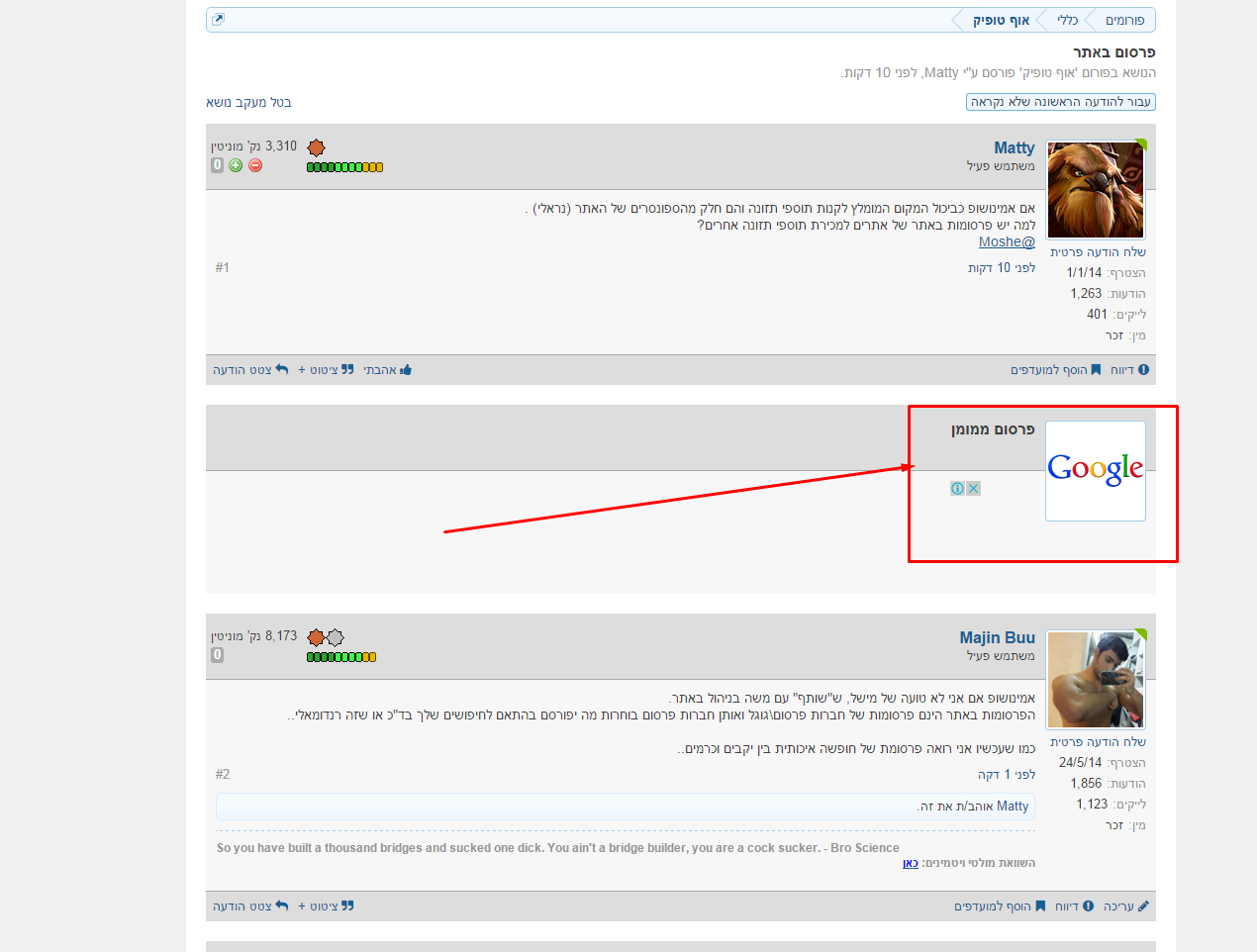Open the אוף טופיק breadcrumb item
Screen dimensions: 1257x952
pyautogui.click(x=1001, y=20)
